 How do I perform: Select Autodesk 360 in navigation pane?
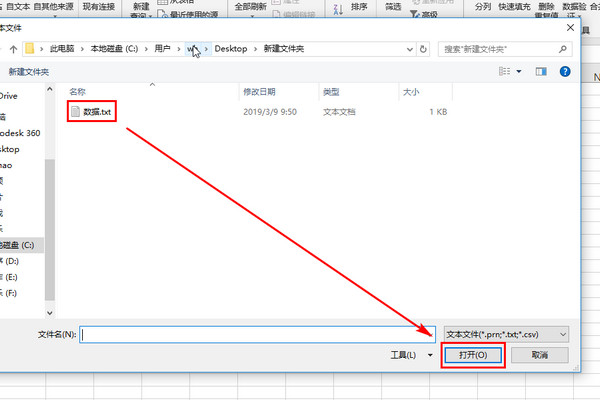(x=20, y=133)
